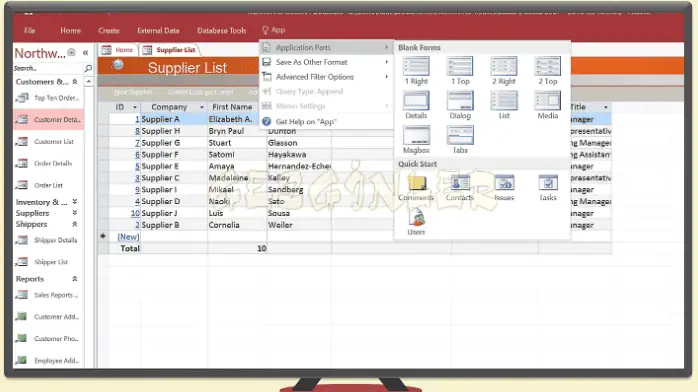Click the navigation pane search magnifier icon
Screen dimensions: 698x392
click(88, 68)
